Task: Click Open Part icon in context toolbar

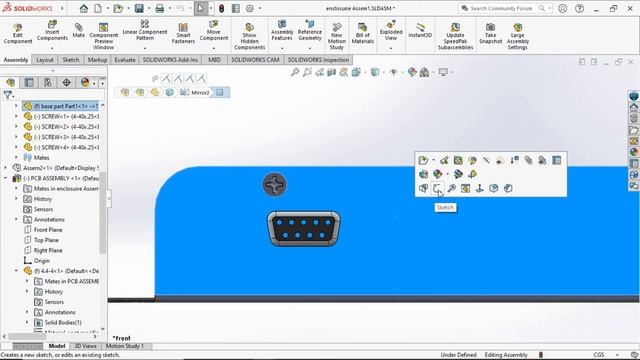Action: [x=423, y=160]
